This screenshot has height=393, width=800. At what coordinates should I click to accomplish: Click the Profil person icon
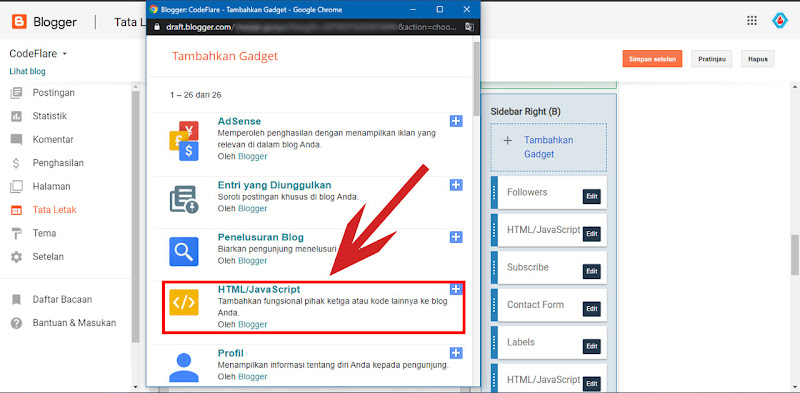pos(184,367)
